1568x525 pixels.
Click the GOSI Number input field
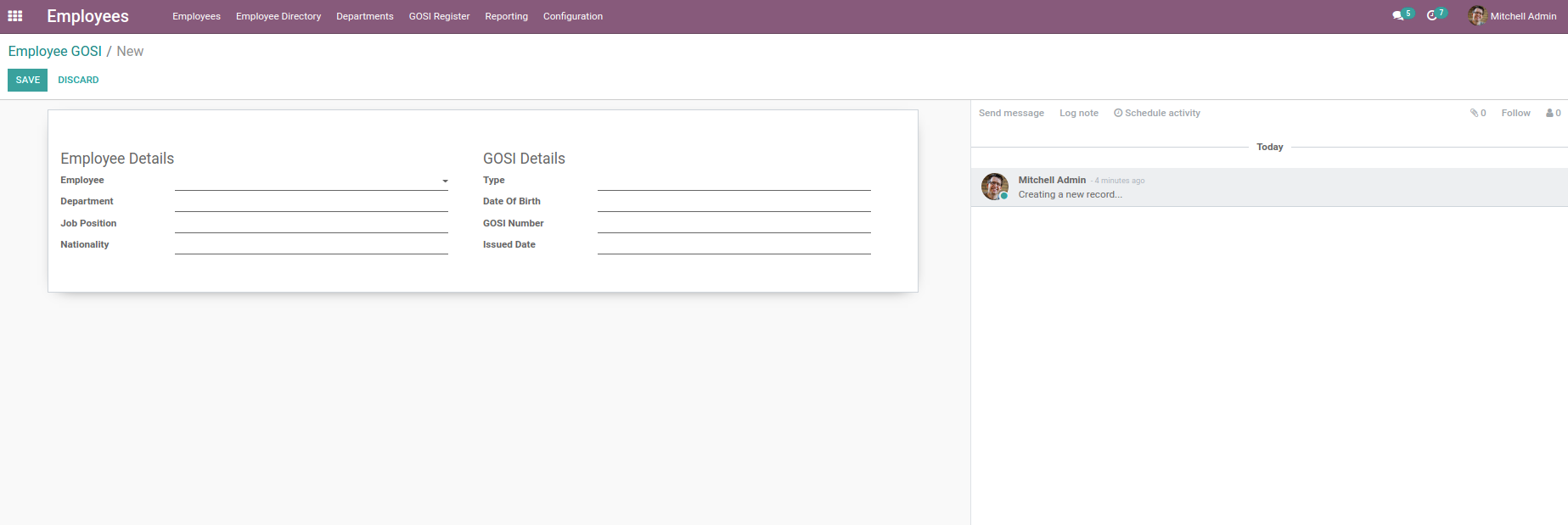(734, 223)
